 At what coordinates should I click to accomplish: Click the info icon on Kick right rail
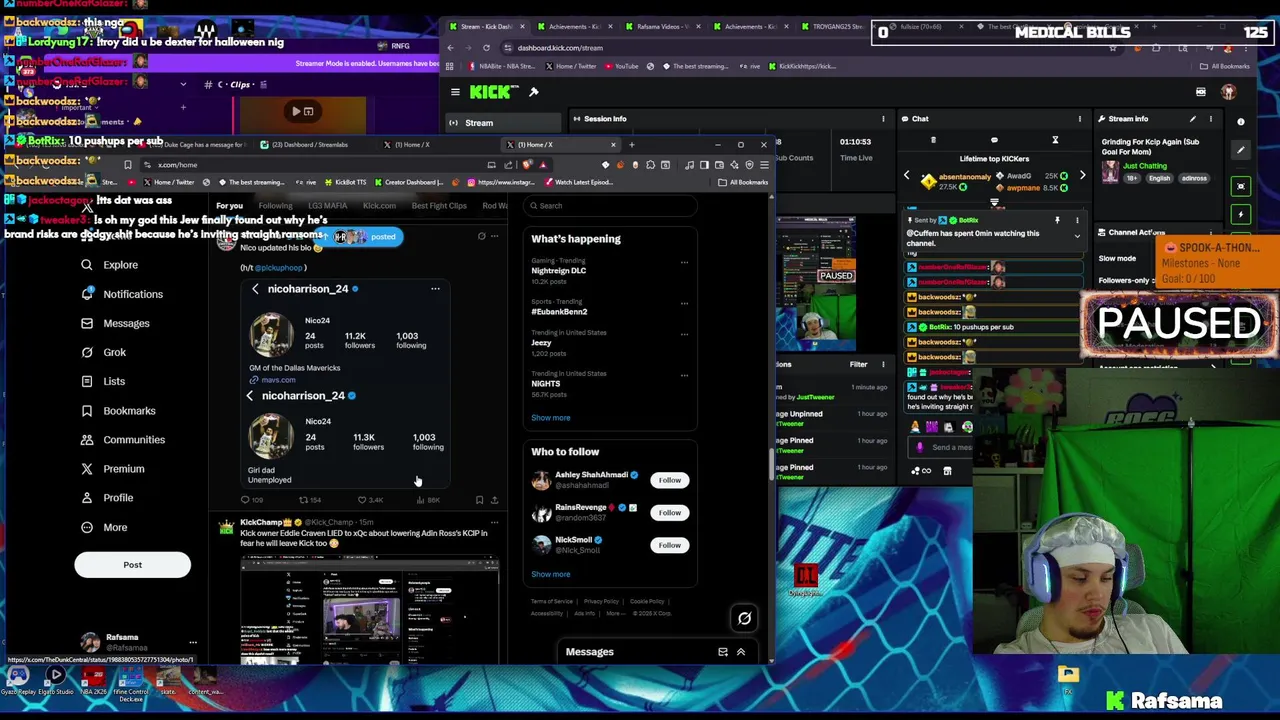[1241, 122]
